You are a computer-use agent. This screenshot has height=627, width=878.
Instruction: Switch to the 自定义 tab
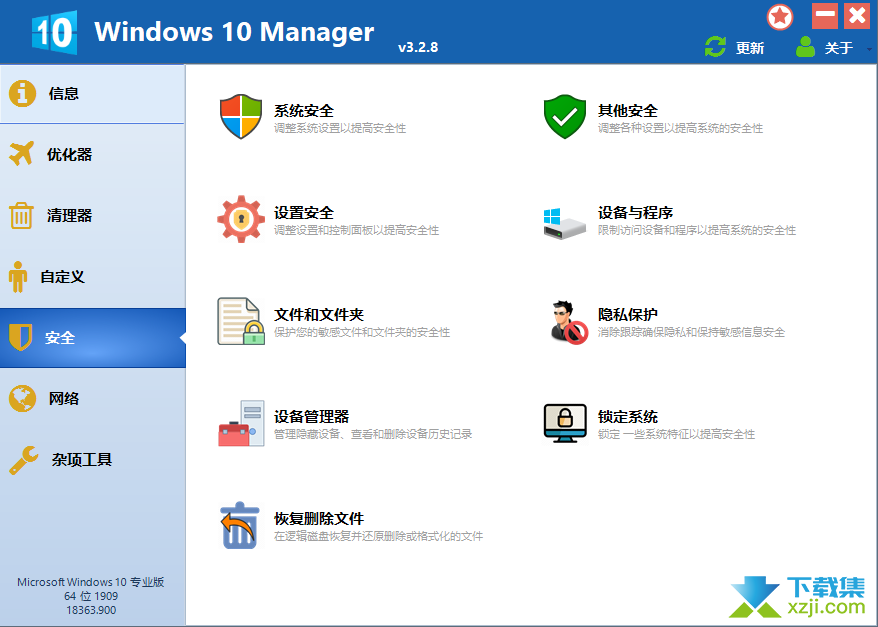coord(93,277)
